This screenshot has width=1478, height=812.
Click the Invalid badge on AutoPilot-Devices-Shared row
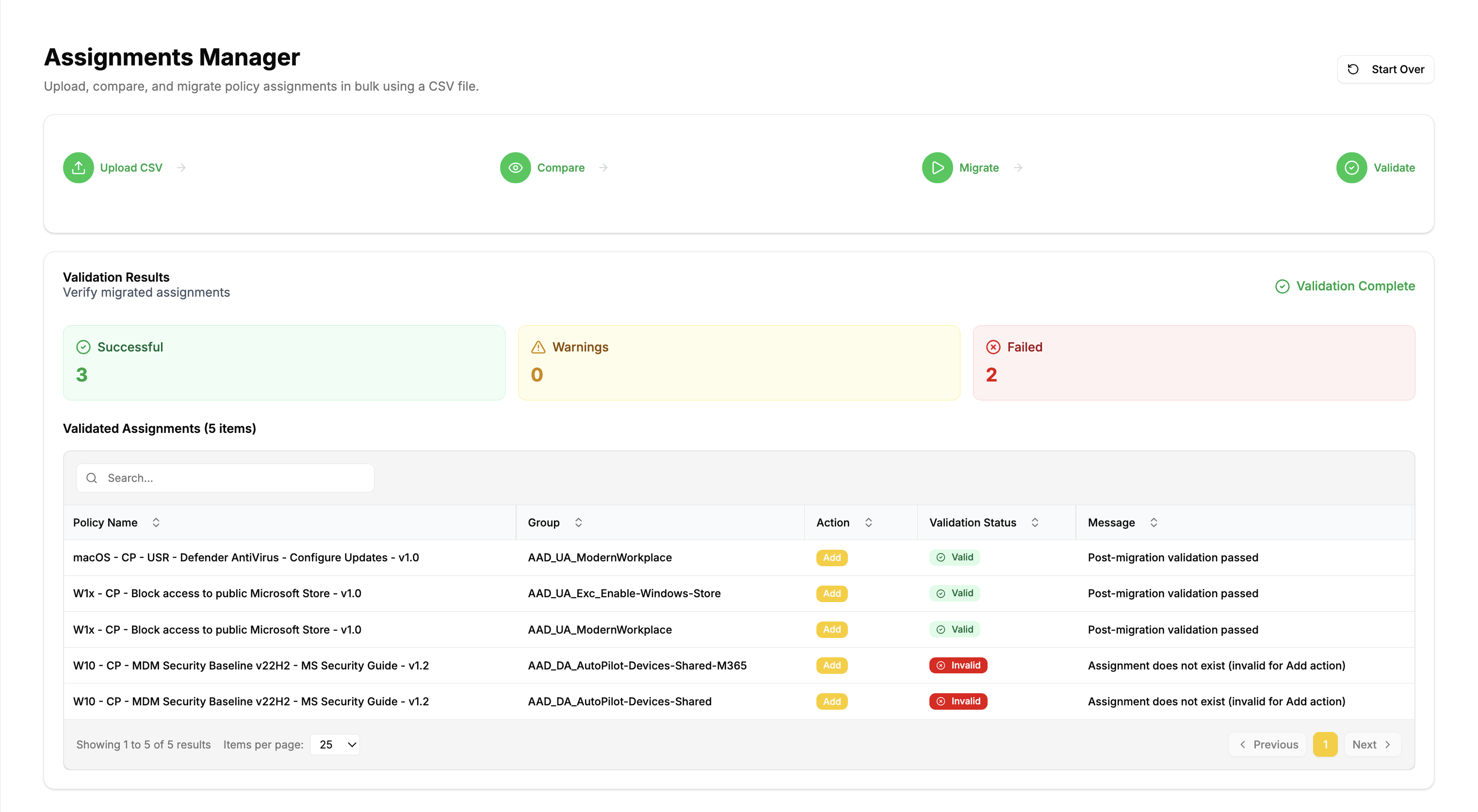958,701
